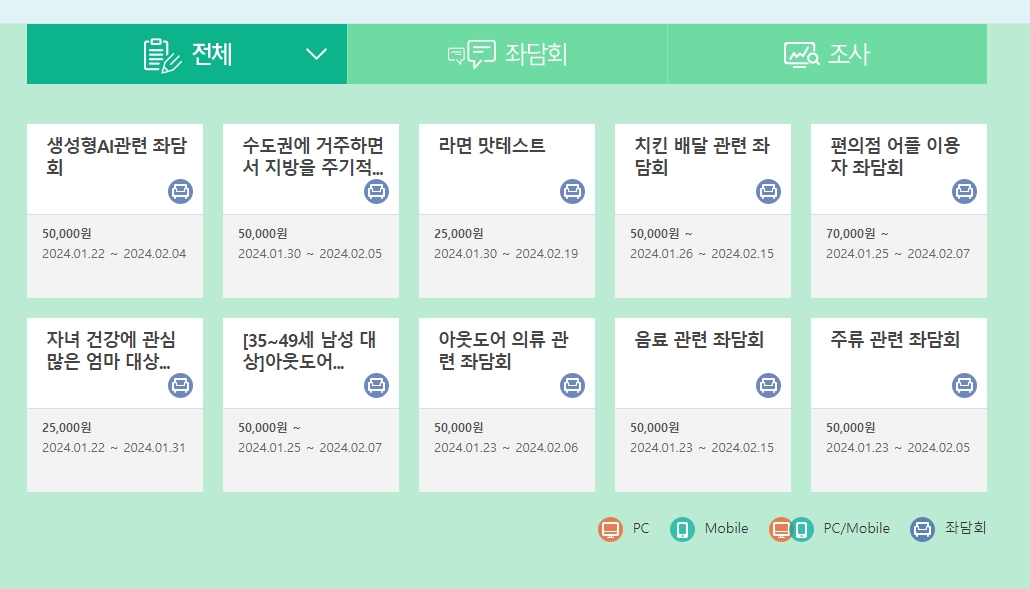
Task: Click the 좌담회 legend icon at bottom right
Action: (921, 529)
